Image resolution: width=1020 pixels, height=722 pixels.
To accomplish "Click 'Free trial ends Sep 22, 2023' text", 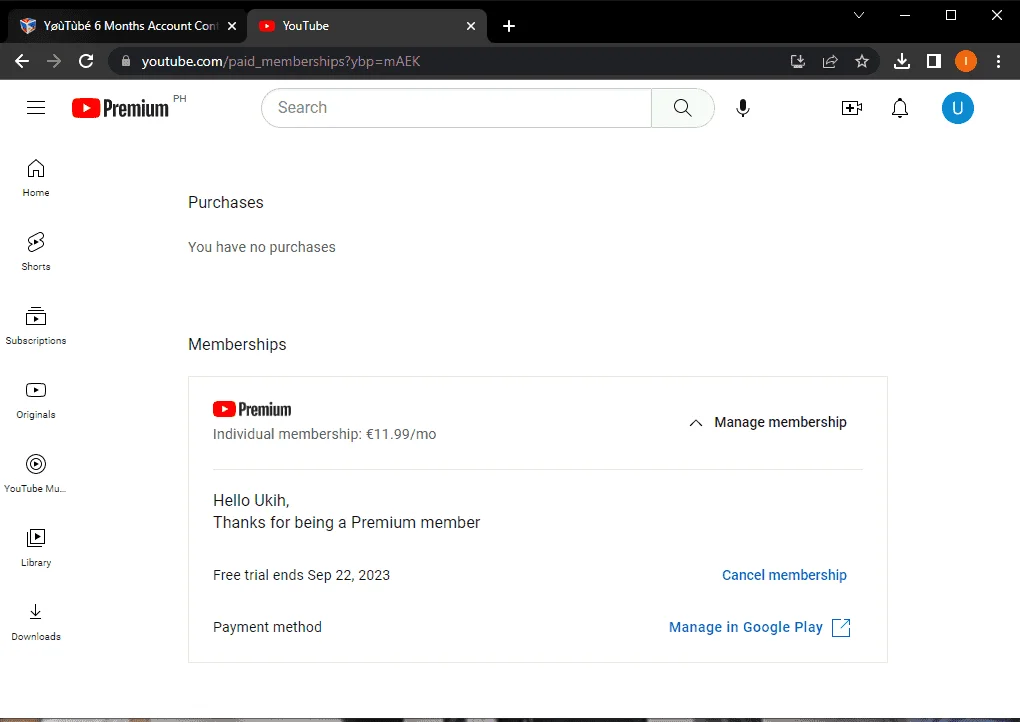I will click(x=301, y=575).
